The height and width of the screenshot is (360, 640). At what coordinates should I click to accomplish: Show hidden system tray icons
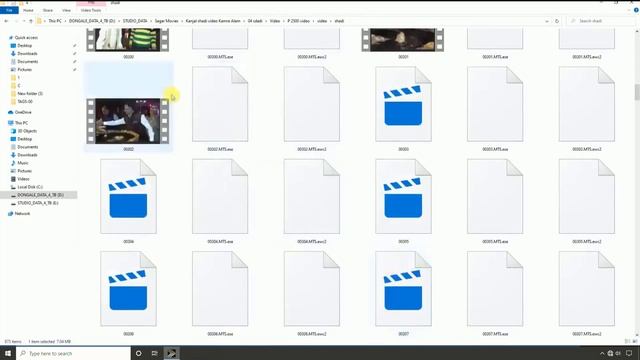[602, 353]
